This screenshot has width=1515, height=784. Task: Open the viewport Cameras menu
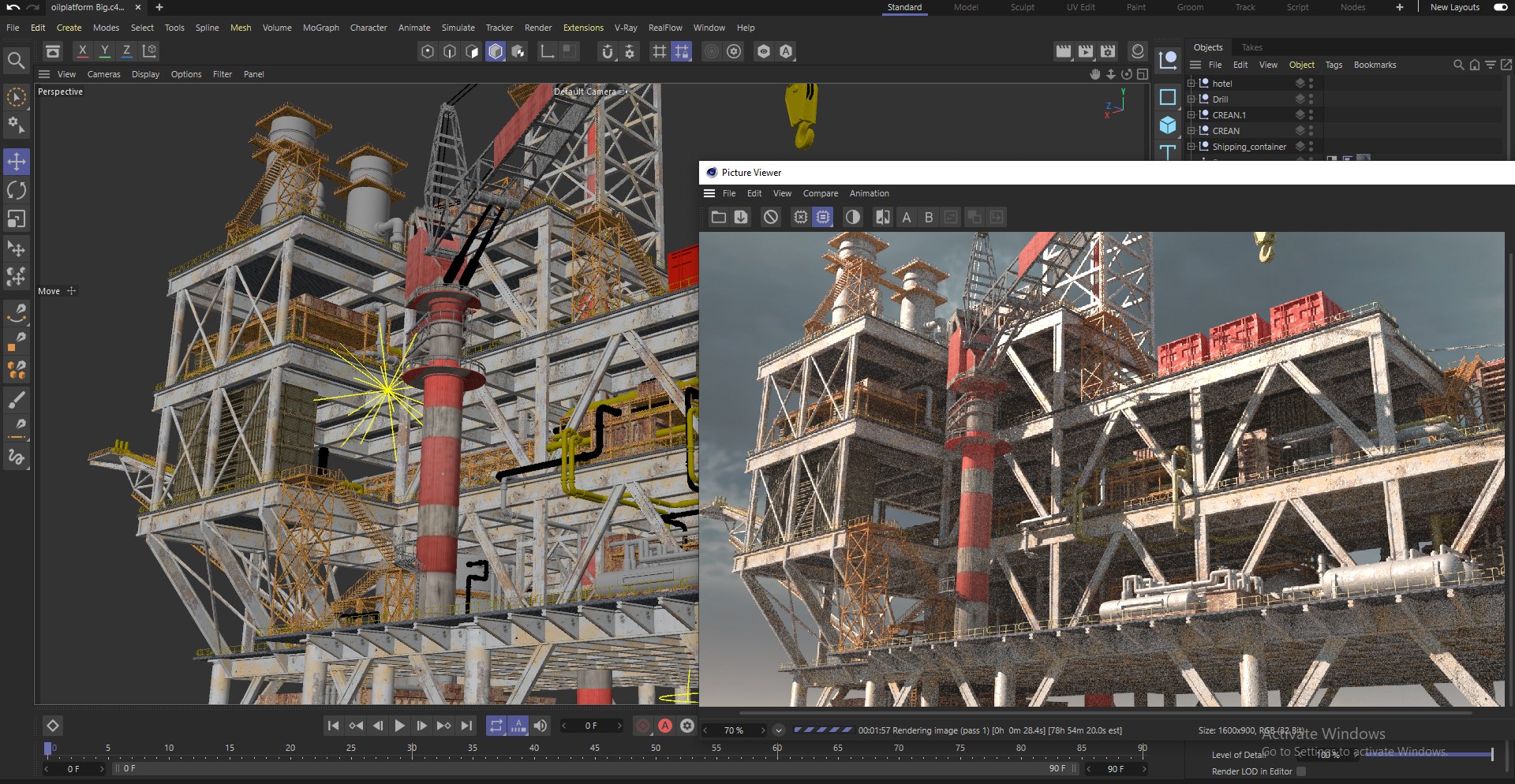(x=104, y=74)
